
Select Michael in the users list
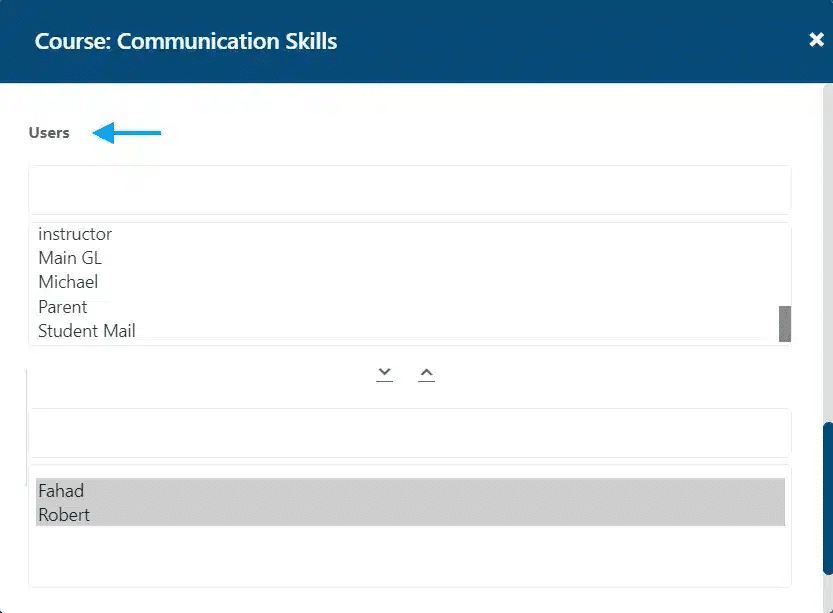(68, 282)
